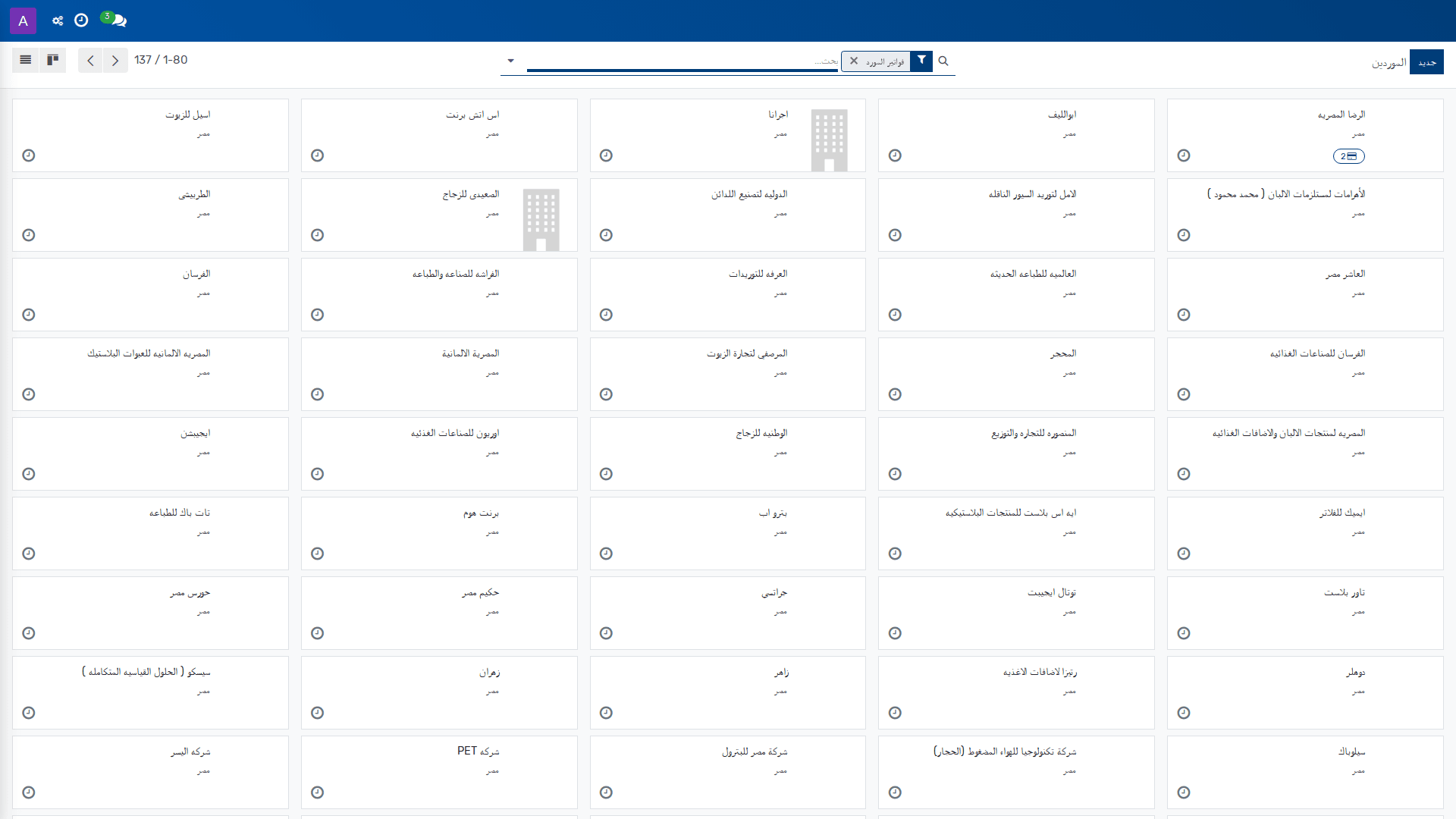
Task: Open the debug/developer tools gears icon
Action: (x=58, y=20)
